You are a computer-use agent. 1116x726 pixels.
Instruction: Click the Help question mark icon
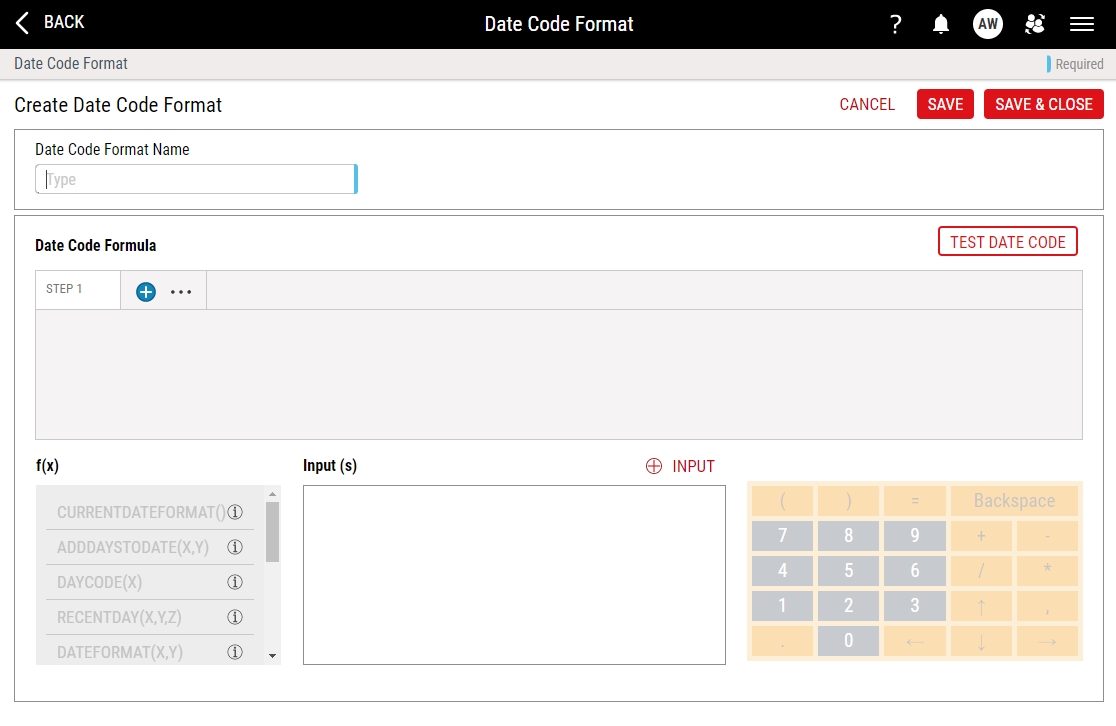pos(895,24)
